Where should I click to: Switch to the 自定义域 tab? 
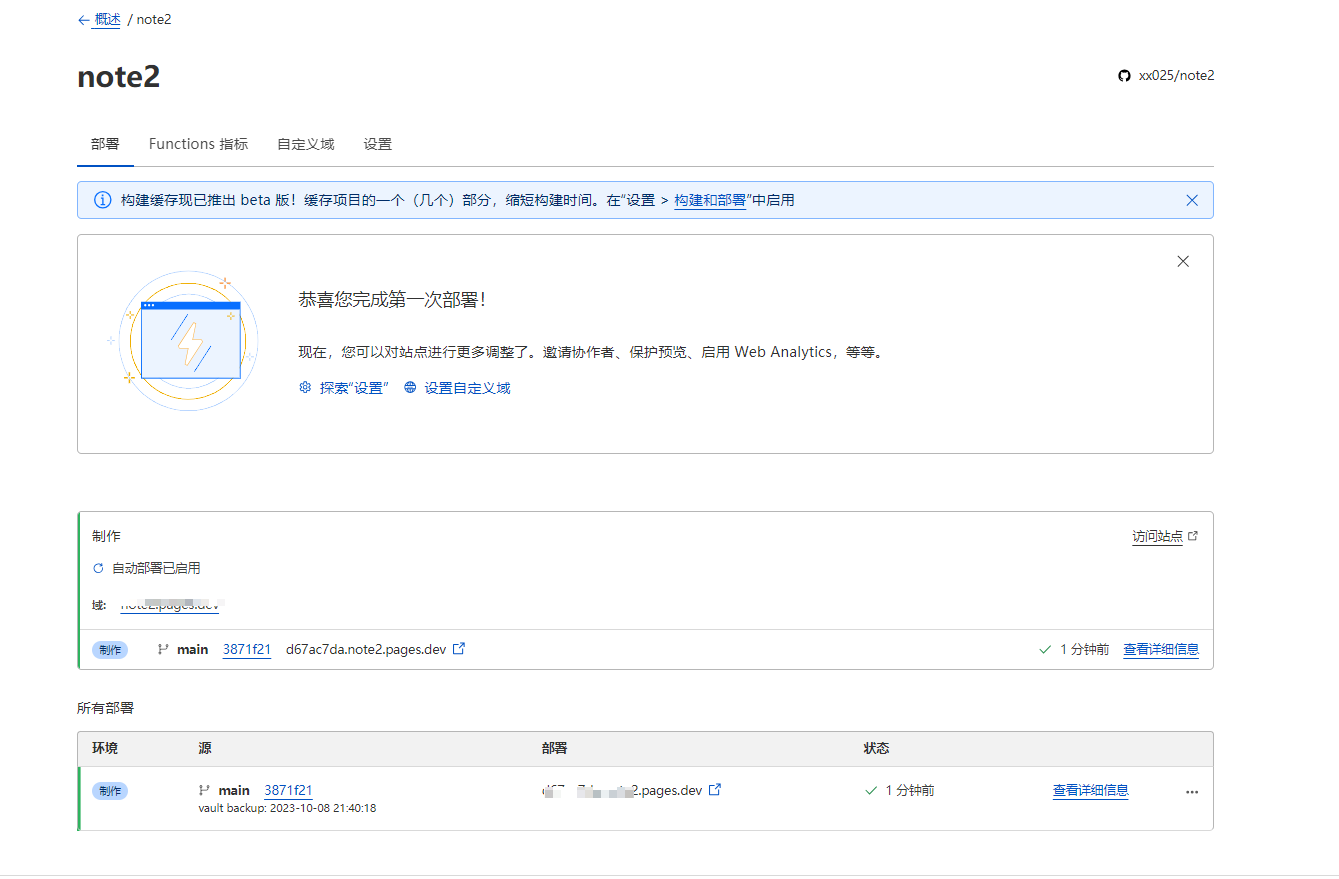coord(305,144)
